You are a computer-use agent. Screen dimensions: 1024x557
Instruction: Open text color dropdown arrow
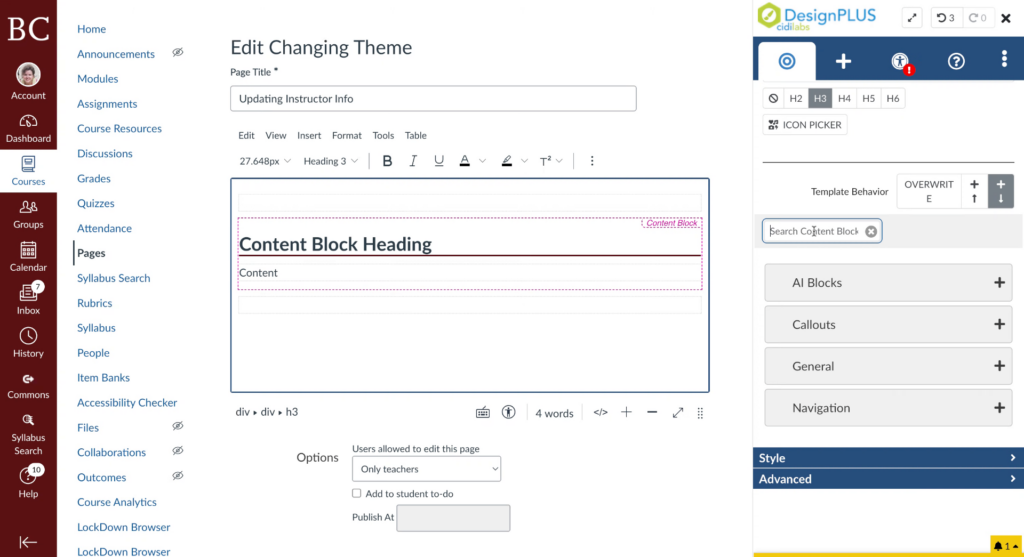(483, 161)
